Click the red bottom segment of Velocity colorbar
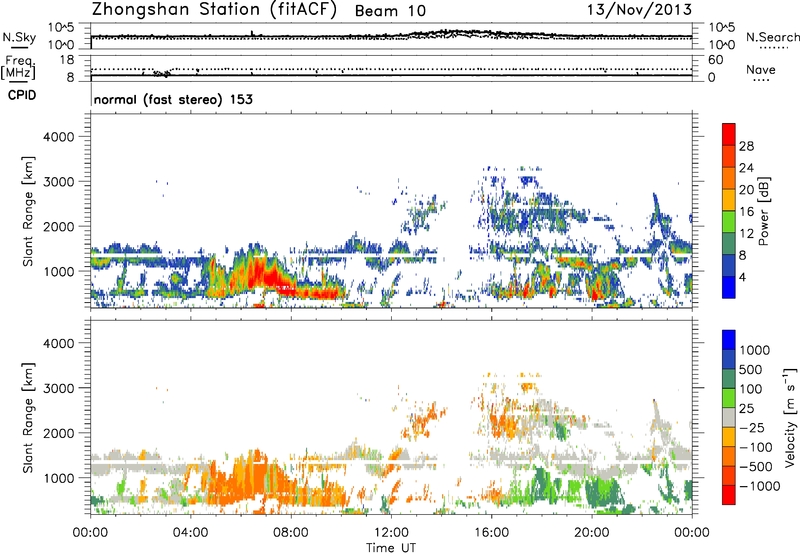This screenshot has width=800, height=554. point(729,495)
